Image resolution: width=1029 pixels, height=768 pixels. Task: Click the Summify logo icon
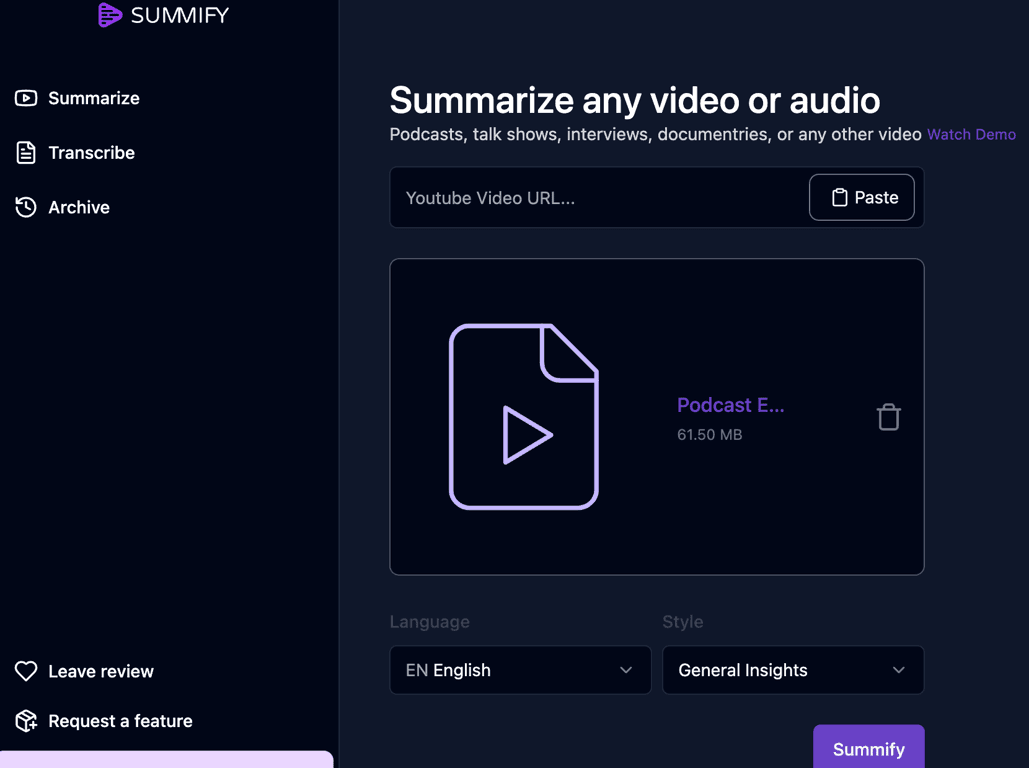click(x=110, y=15)
